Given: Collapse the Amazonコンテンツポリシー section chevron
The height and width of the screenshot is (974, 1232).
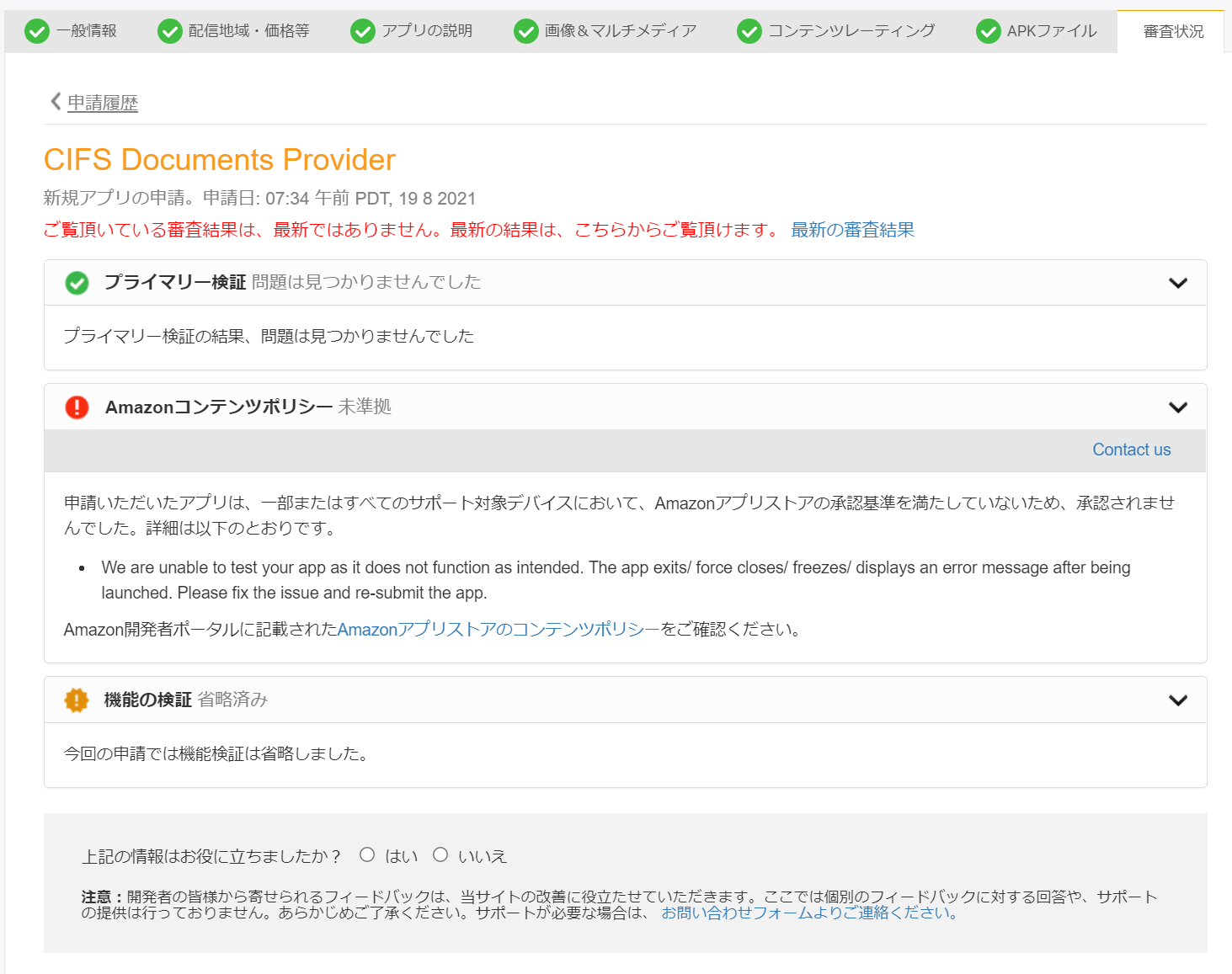Looking at the screenshot, I should point(1178,407).
